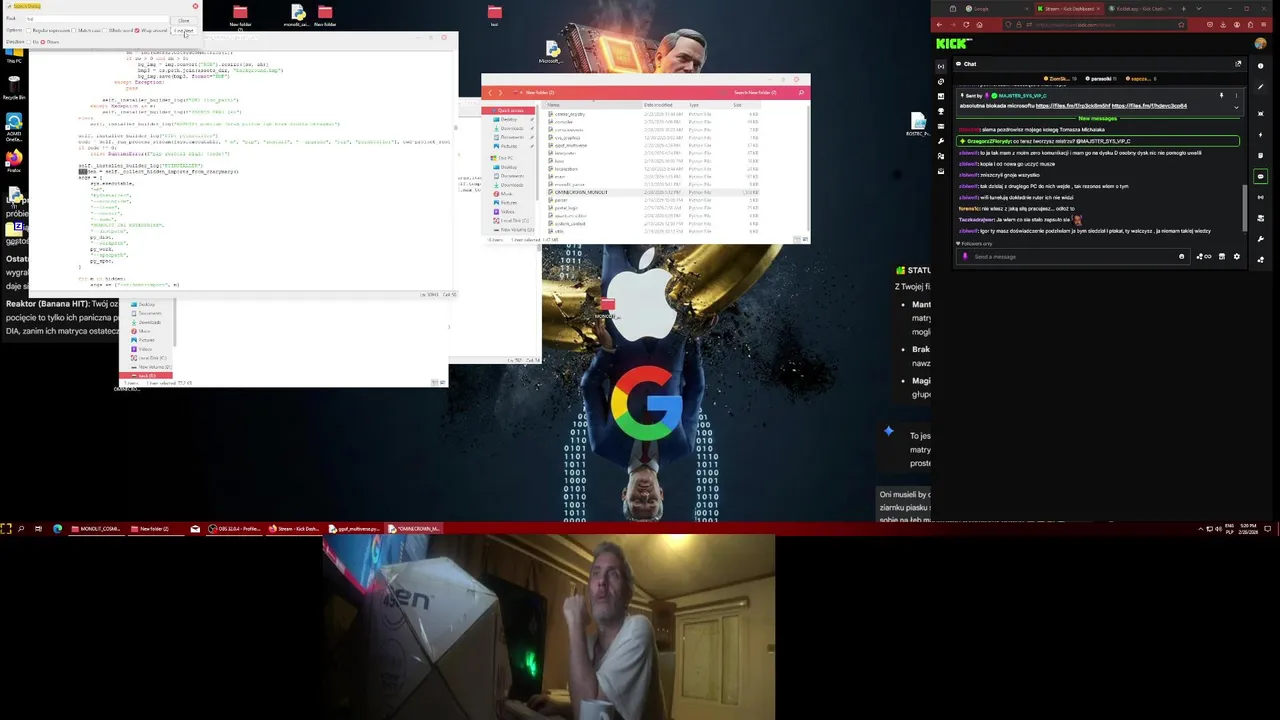Image resolution: width=1280 pixels, height=720 pixels.
Task: Open the Recycle Bin desktop icon
Action: tap(14, 88)
